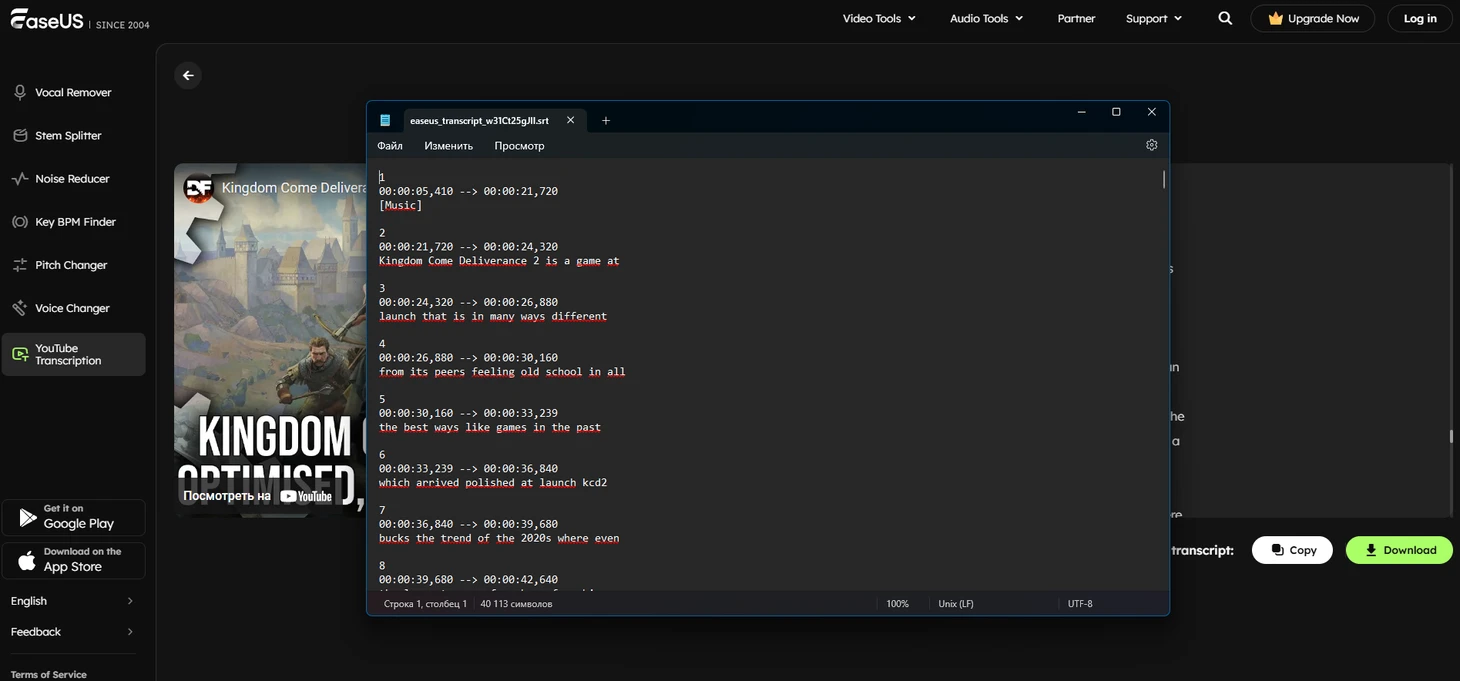
Task: Click the video channel avatar icon
Action: coord(198,188)
